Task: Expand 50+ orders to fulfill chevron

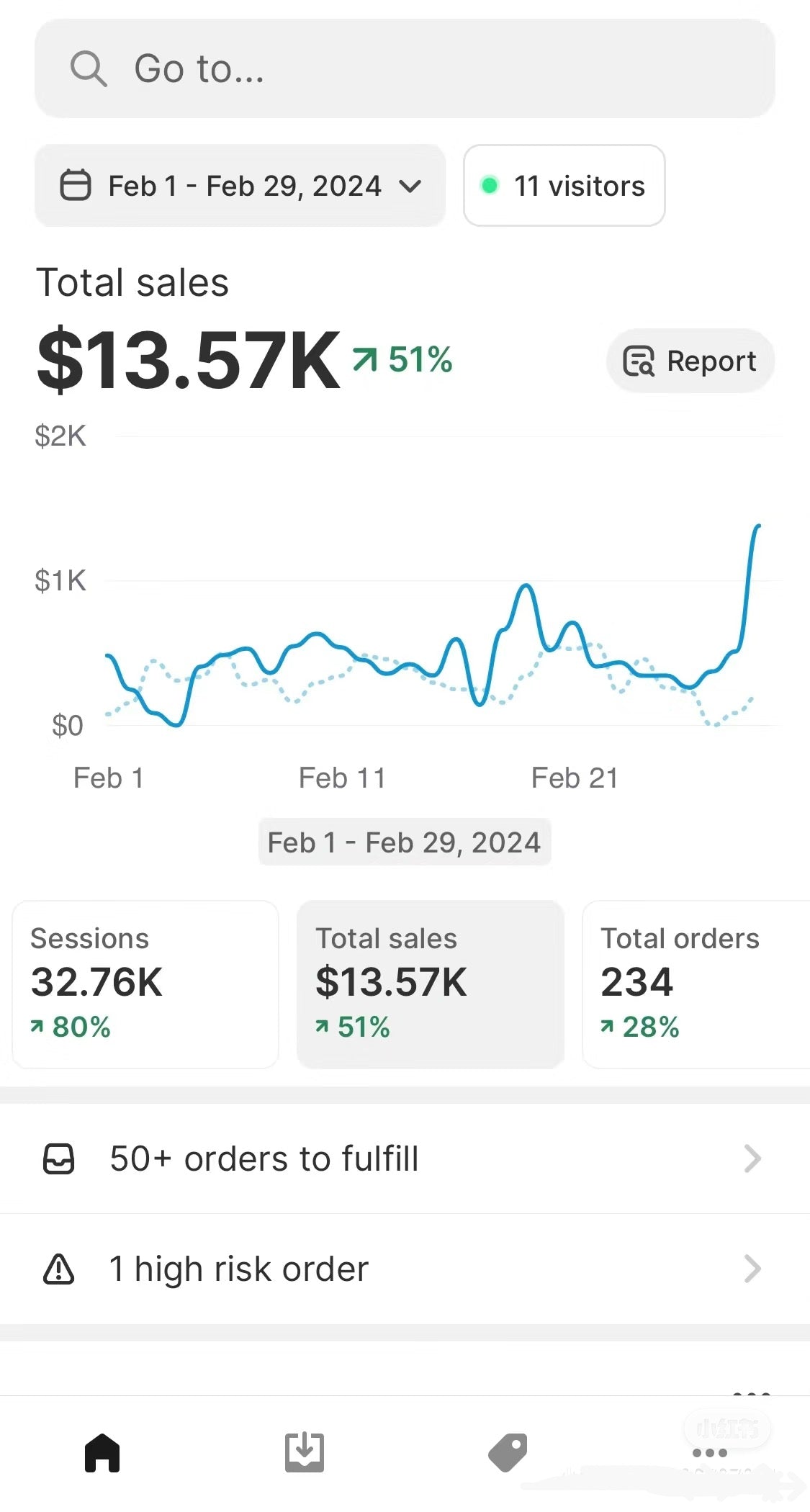Action: point(752,1159)
